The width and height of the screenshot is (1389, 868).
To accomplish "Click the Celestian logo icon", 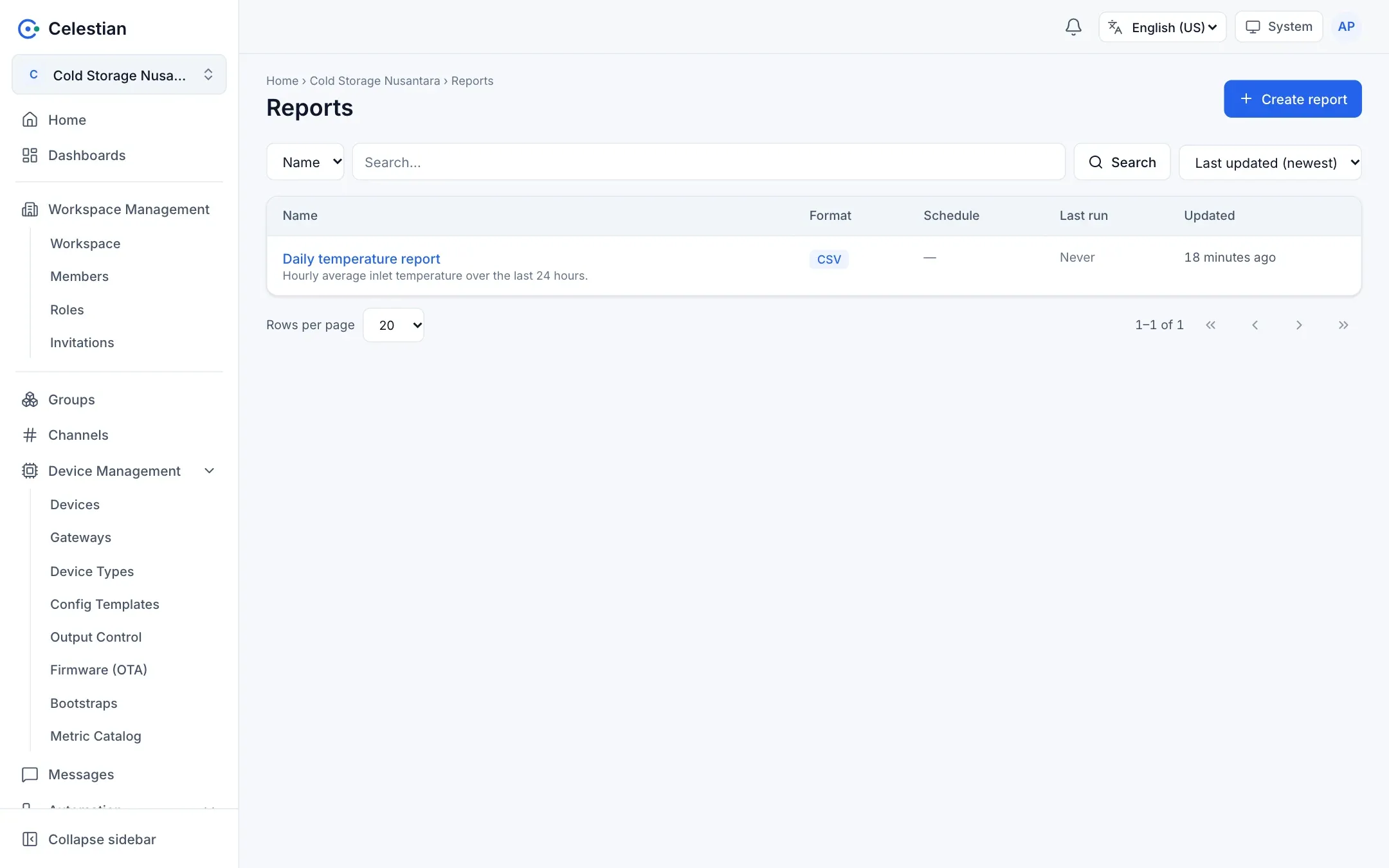I will (28, 28).
